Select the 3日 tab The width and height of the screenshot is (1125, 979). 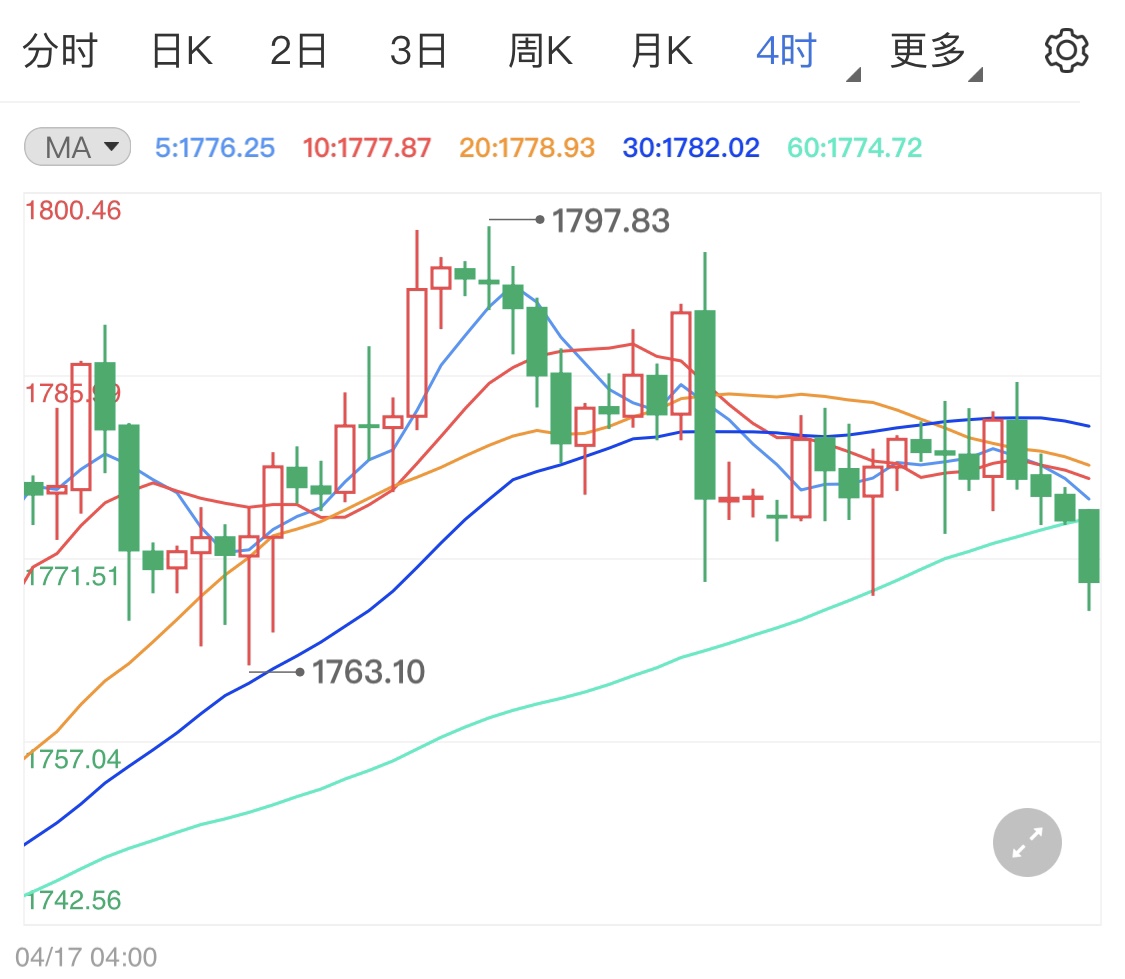tap(418, 51)
